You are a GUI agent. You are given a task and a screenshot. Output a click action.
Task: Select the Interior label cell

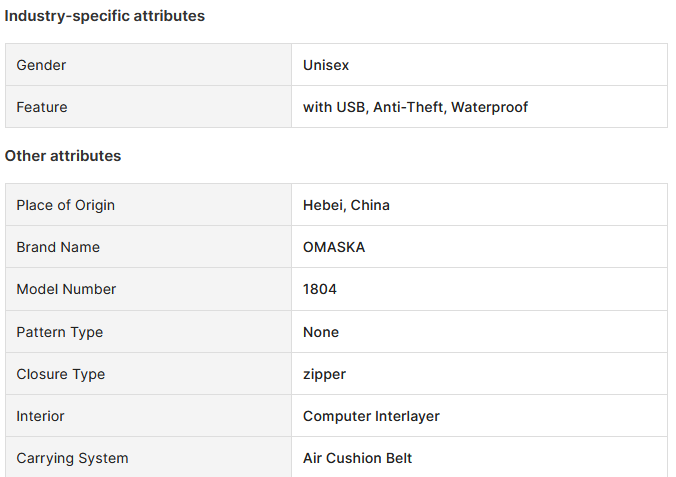tap(148, 416)
